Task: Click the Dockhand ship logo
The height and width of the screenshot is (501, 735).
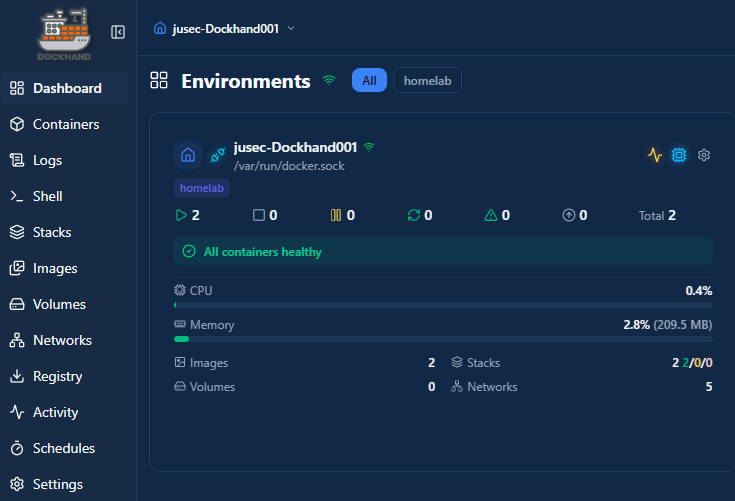Action: pyautogui.click(x=63, y=33)
